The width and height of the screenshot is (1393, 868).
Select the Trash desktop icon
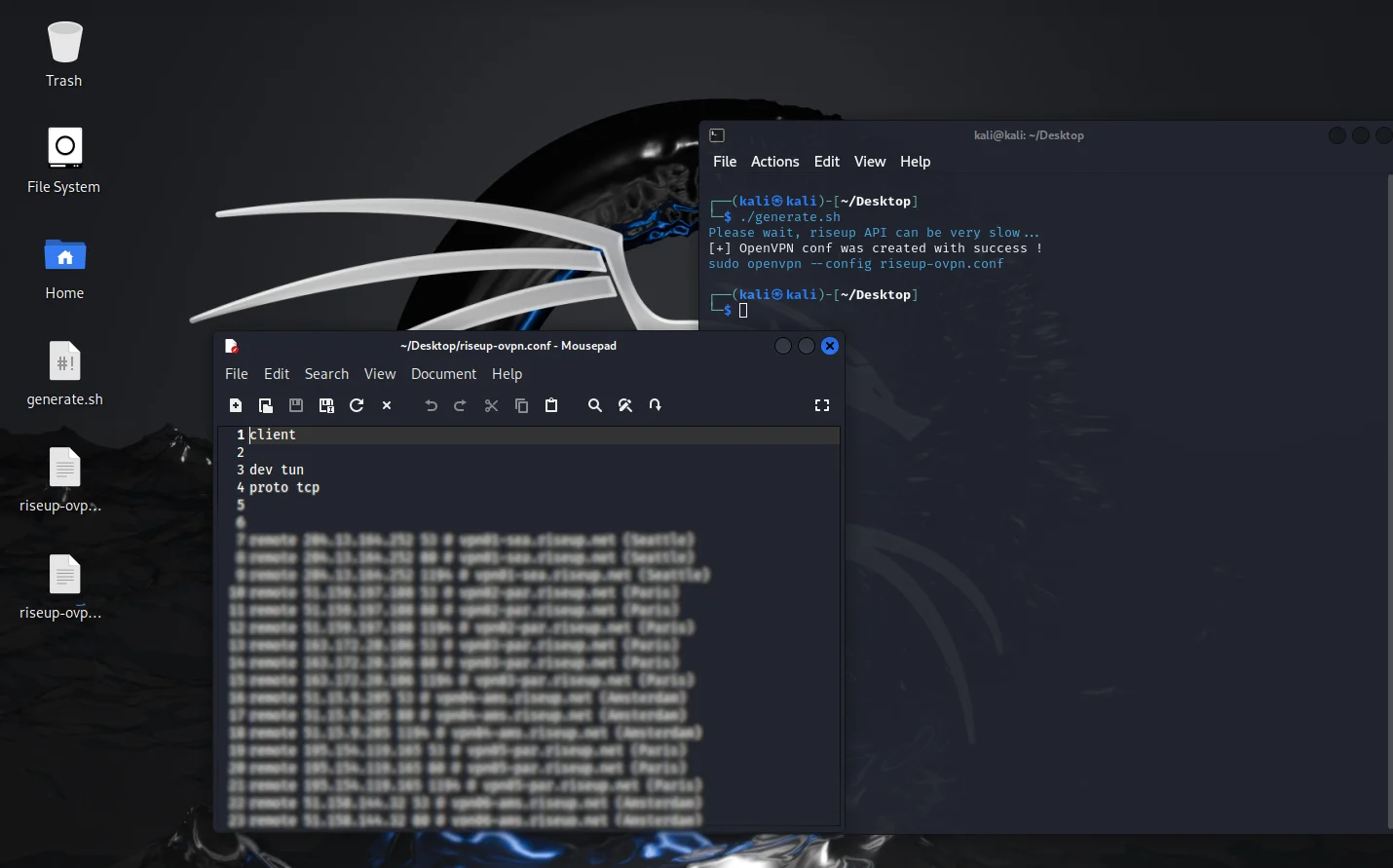64,55
